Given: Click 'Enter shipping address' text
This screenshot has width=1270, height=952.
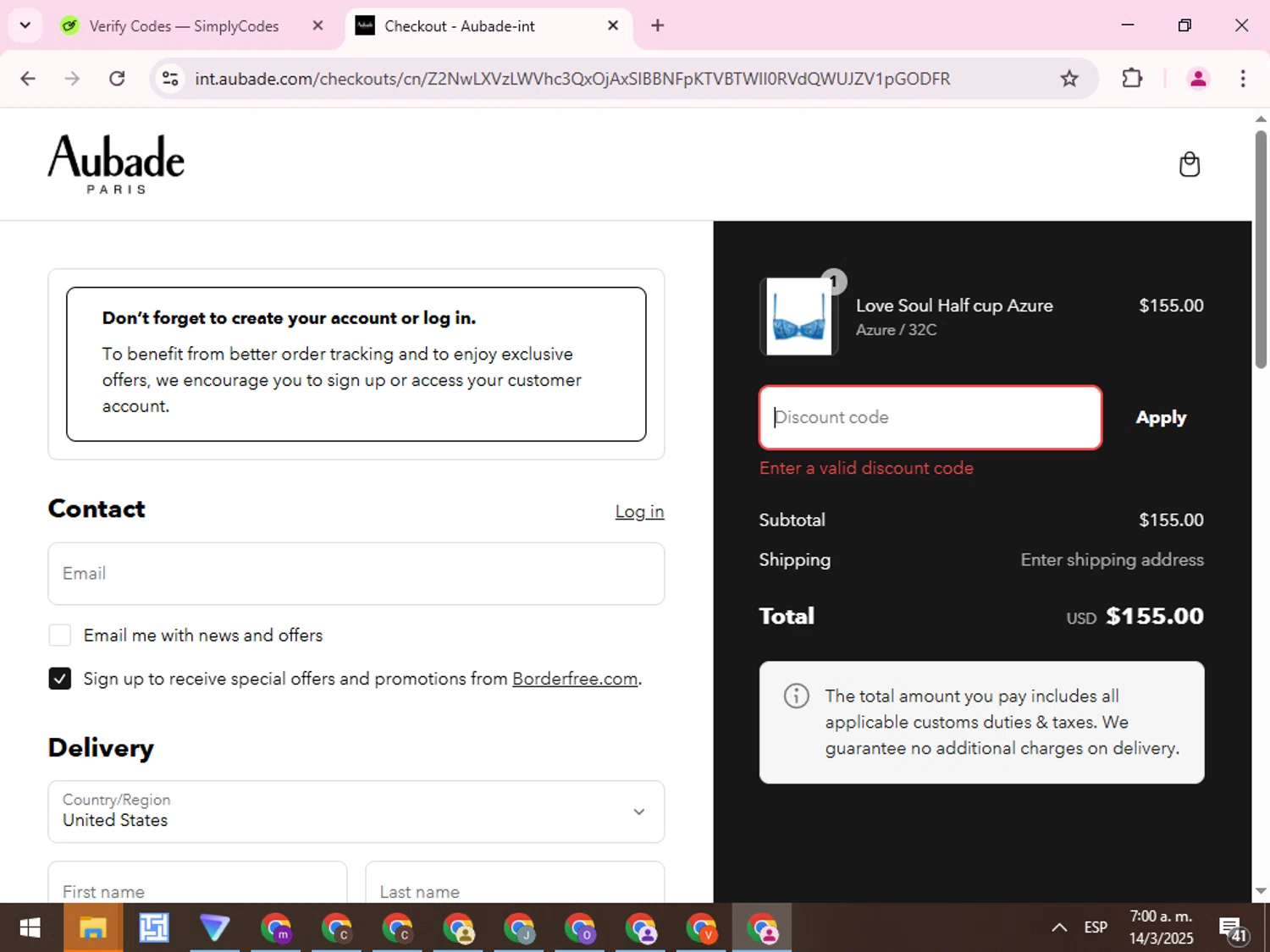Looking at the screenshot, I should coord(1112,559).
